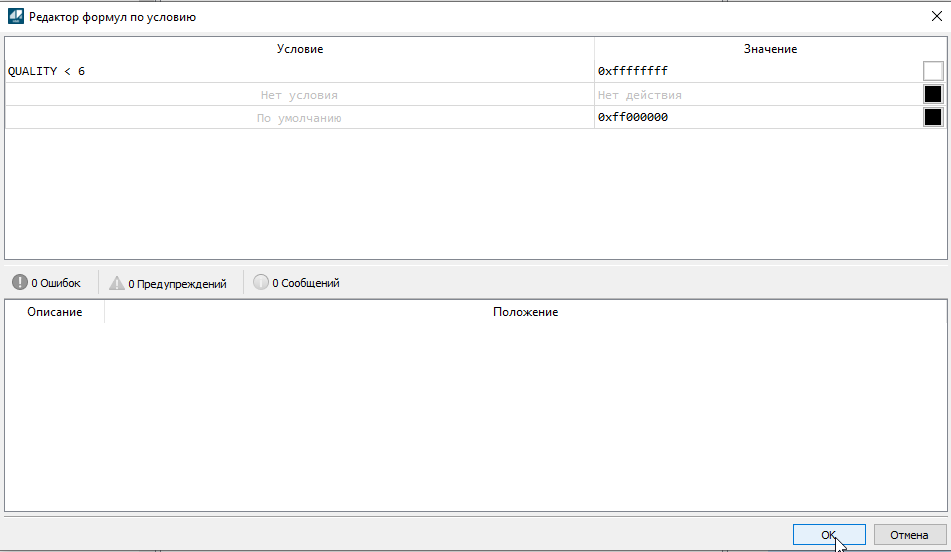This screenshot has width=951, height=552.
Task: Sort by the Описание column header
Action: [54, 312]
